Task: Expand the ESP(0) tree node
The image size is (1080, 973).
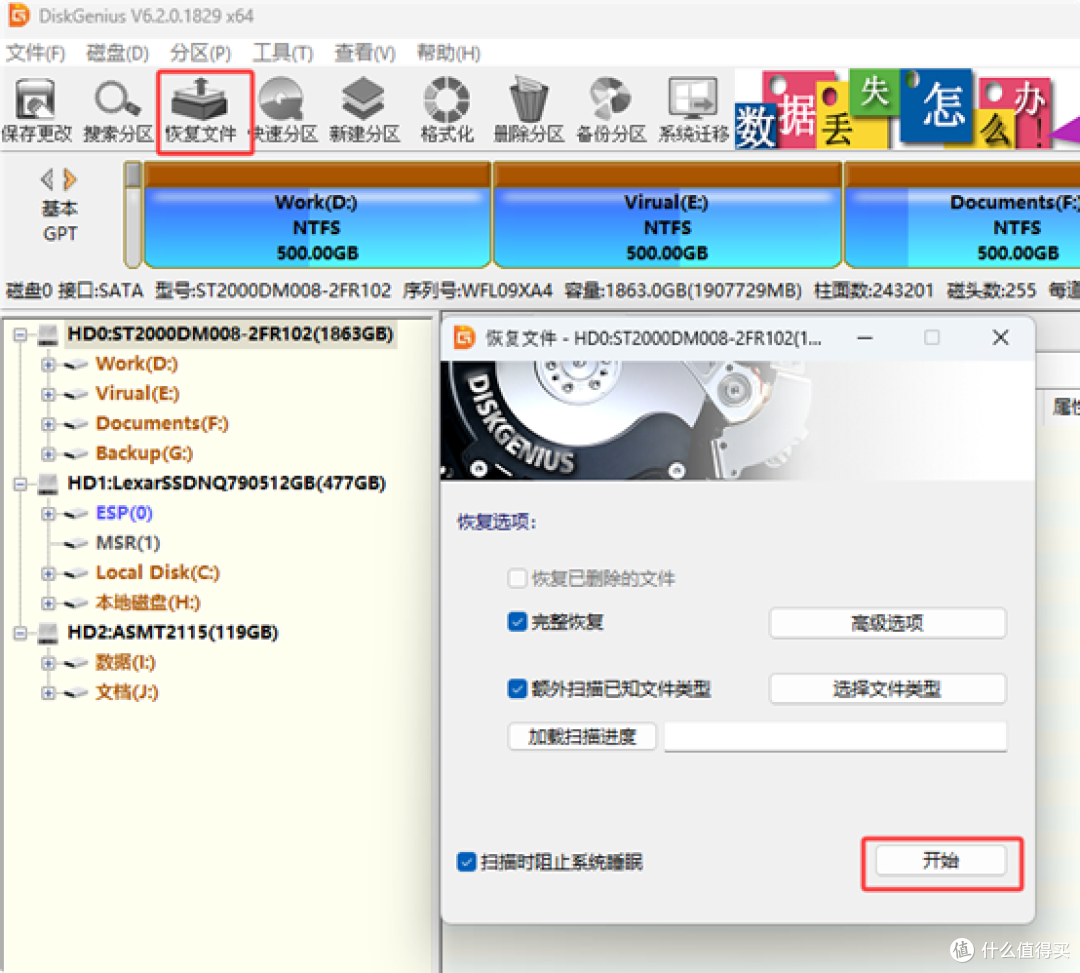Action: tap(48, 514)
